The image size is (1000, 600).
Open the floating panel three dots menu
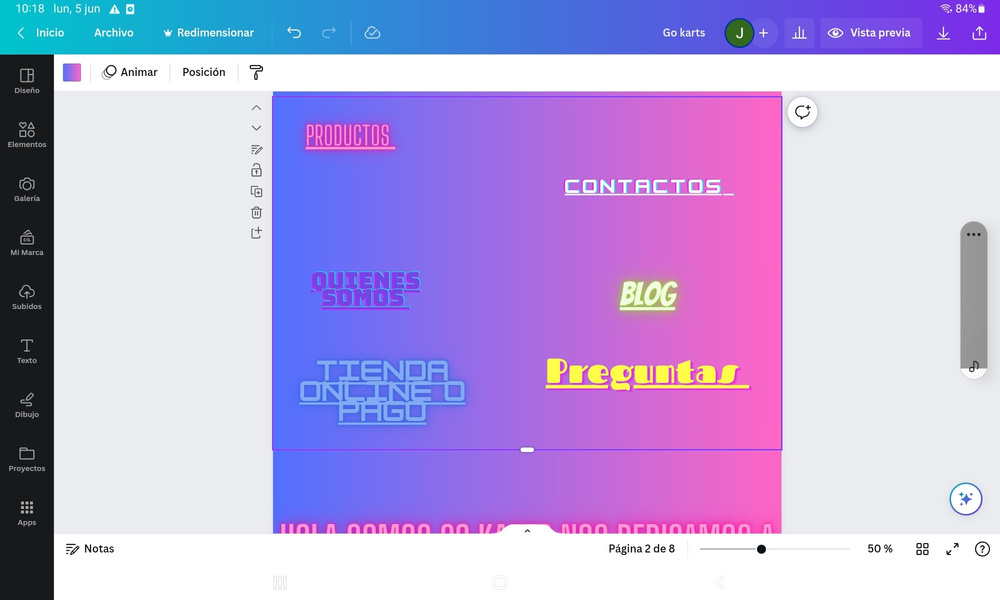(x=973, y=235)
